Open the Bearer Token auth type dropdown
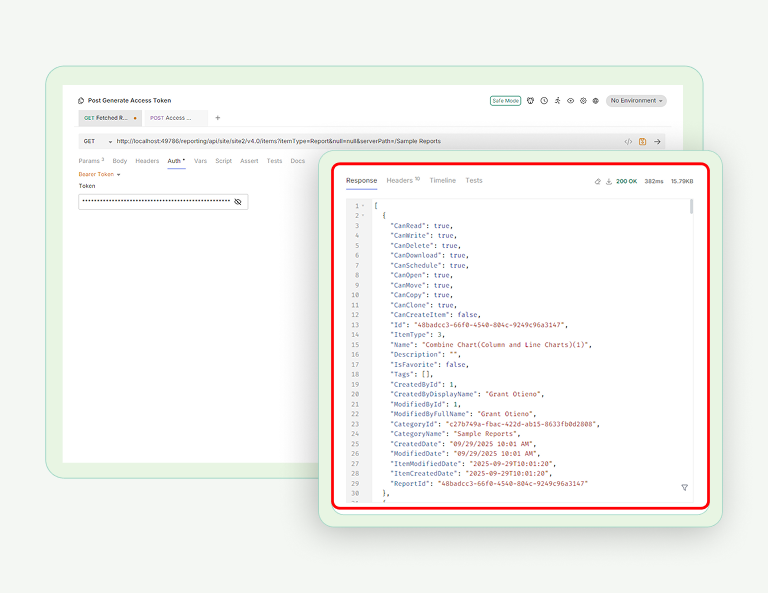This screenshot has height=593, width=768. (99, 174)
